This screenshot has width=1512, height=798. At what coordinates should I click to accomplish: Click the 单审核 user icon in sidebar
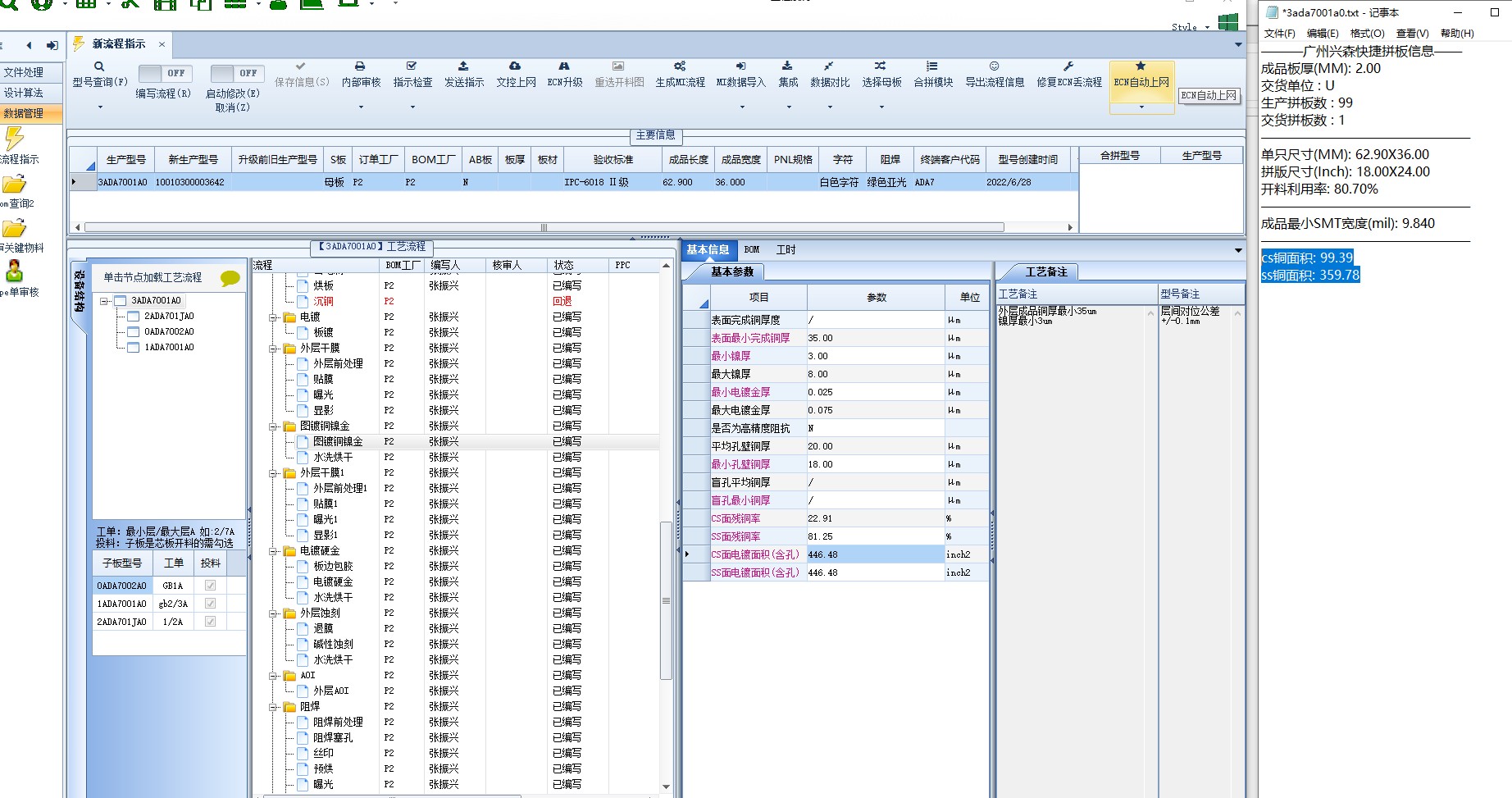coord(14,271)
